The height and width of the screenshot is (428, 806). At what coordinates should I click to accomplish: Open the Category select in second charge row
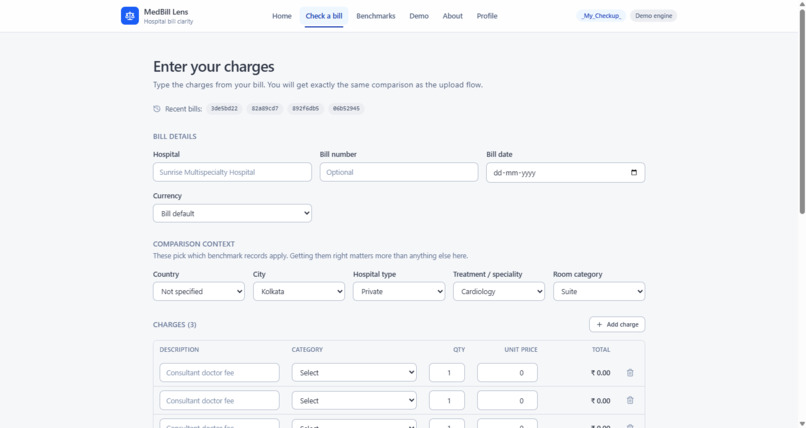tap(354, 401)
